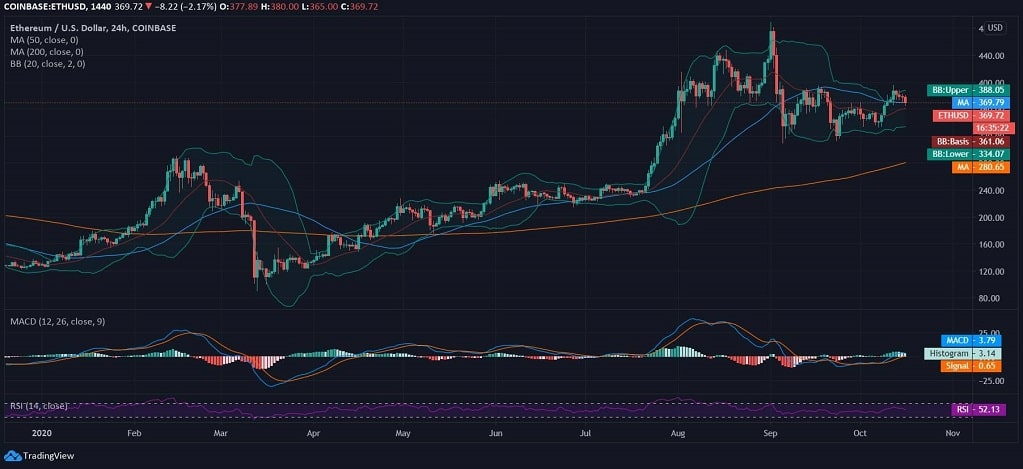This screenshot has width=1023, height=469.
Task: Click the MACD 3.79 value label
Action: point(971,340)
